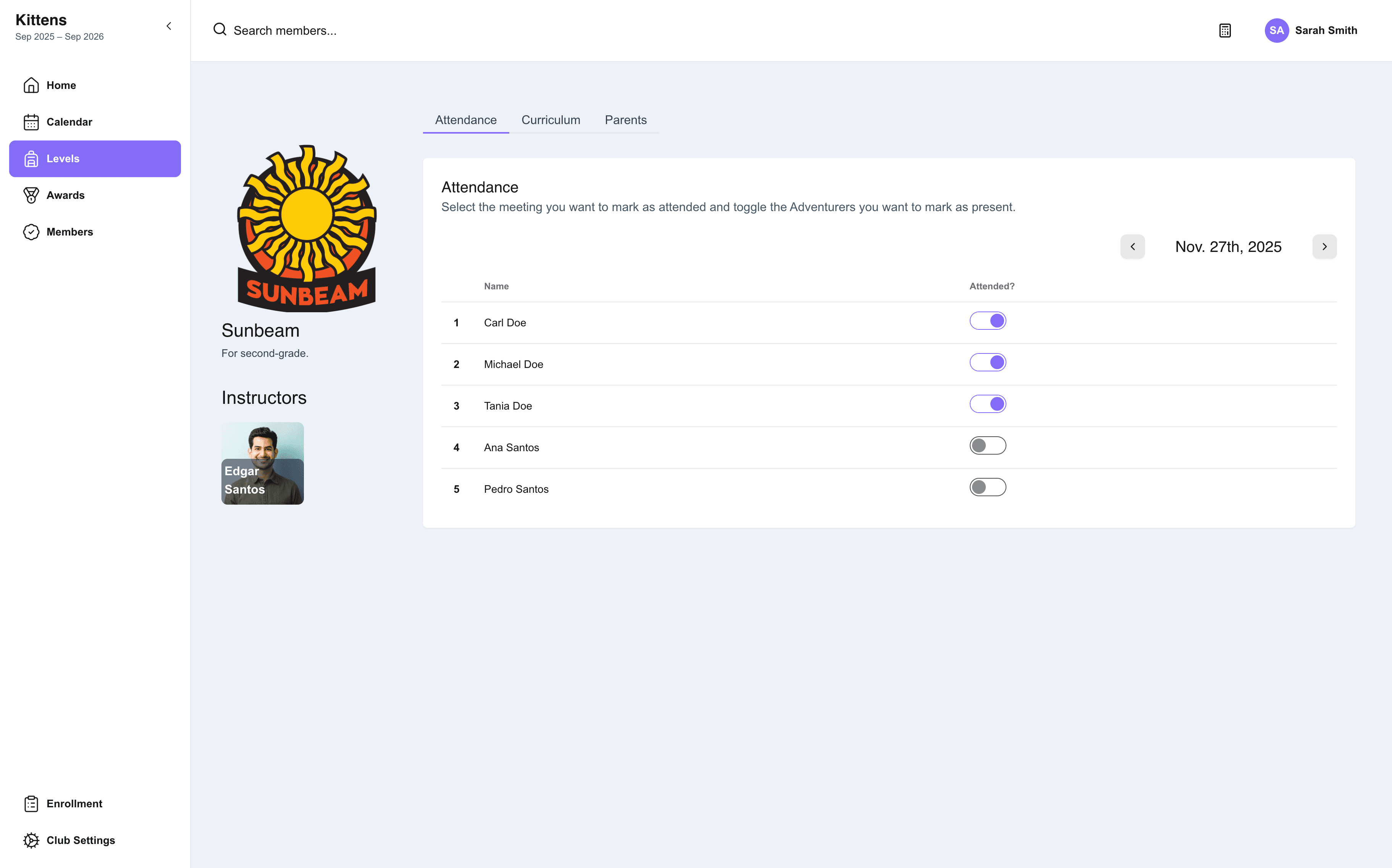Open the Home sidebar icon
1392x868 pixels.
31,85
